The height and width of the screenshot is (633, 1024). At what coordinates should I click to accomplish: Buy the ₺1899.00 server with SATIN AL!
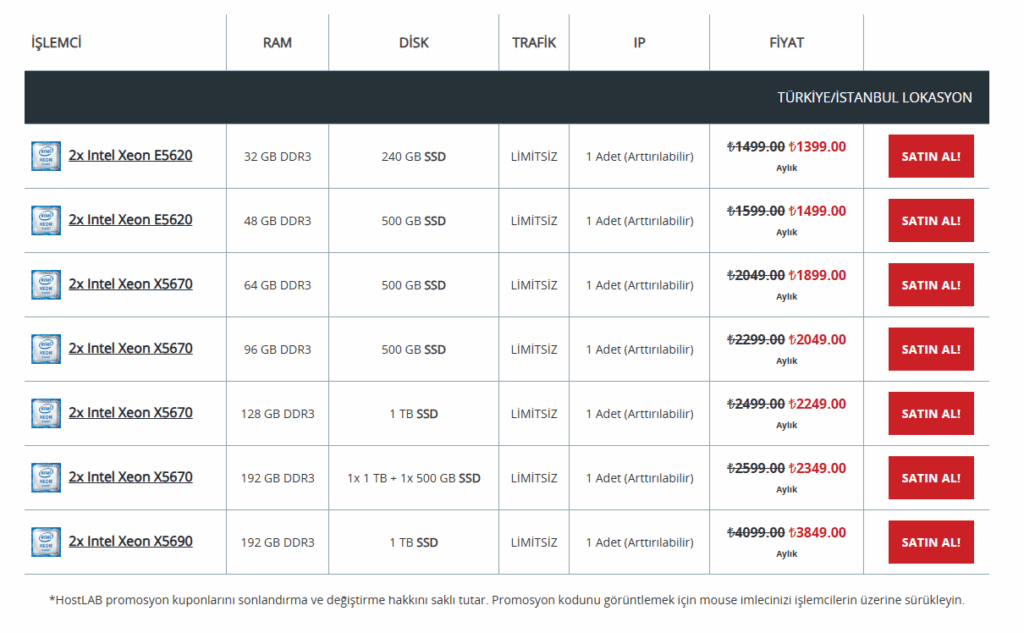pyautogui.click(x=930, y=285)
